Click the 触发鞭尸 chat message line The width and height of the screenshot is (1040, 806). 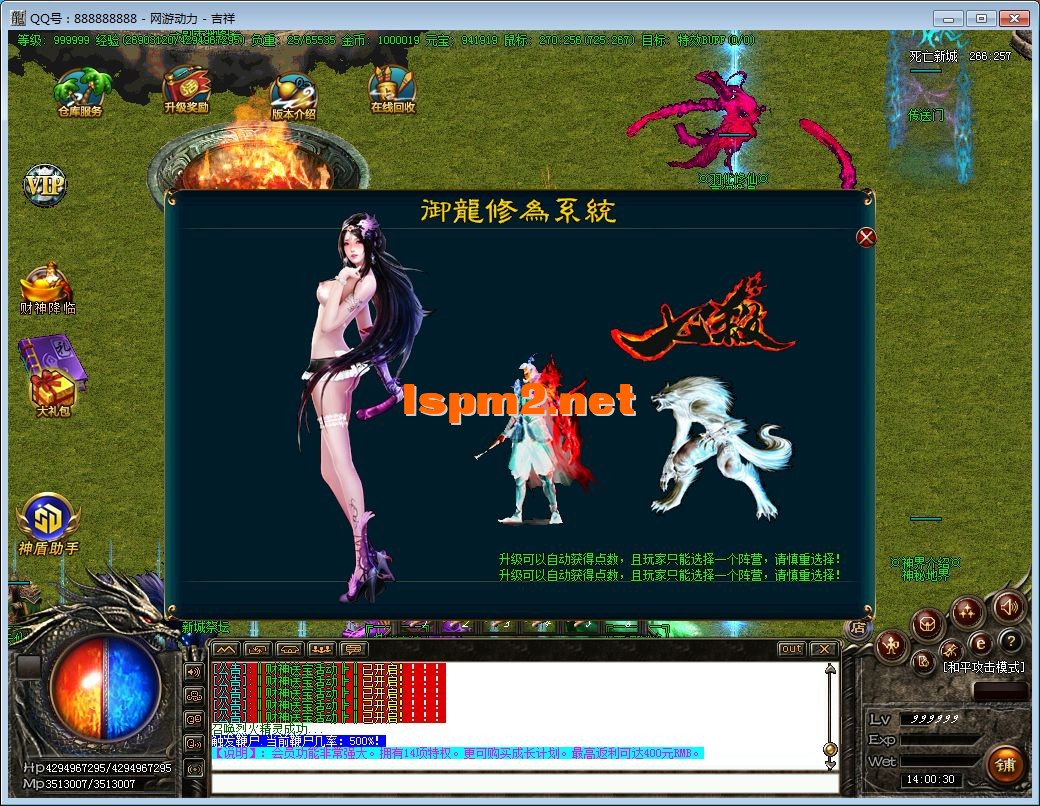click(298, 741)
